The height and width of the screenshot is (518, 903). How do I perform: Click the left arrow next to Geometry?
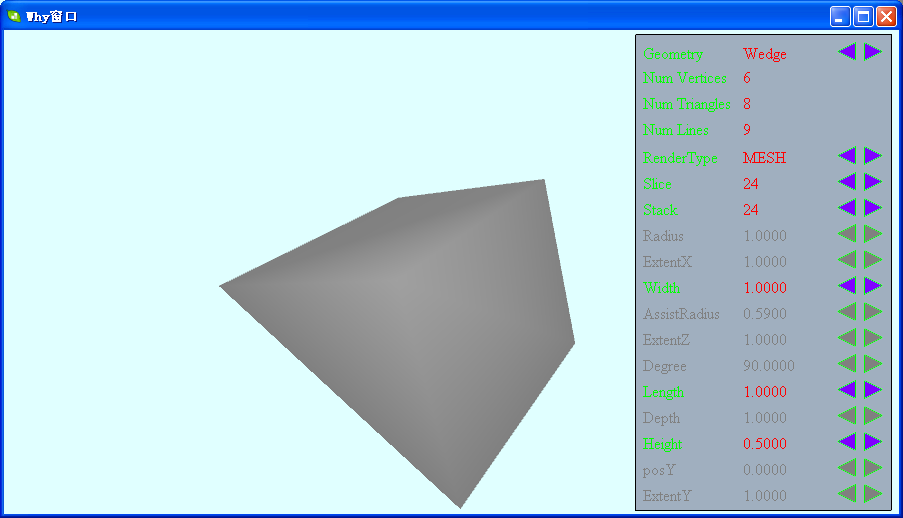click(847, 52)
